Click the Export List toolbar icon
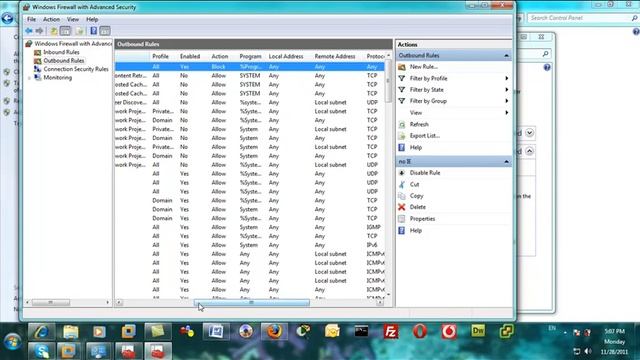 tap(80, 31)
